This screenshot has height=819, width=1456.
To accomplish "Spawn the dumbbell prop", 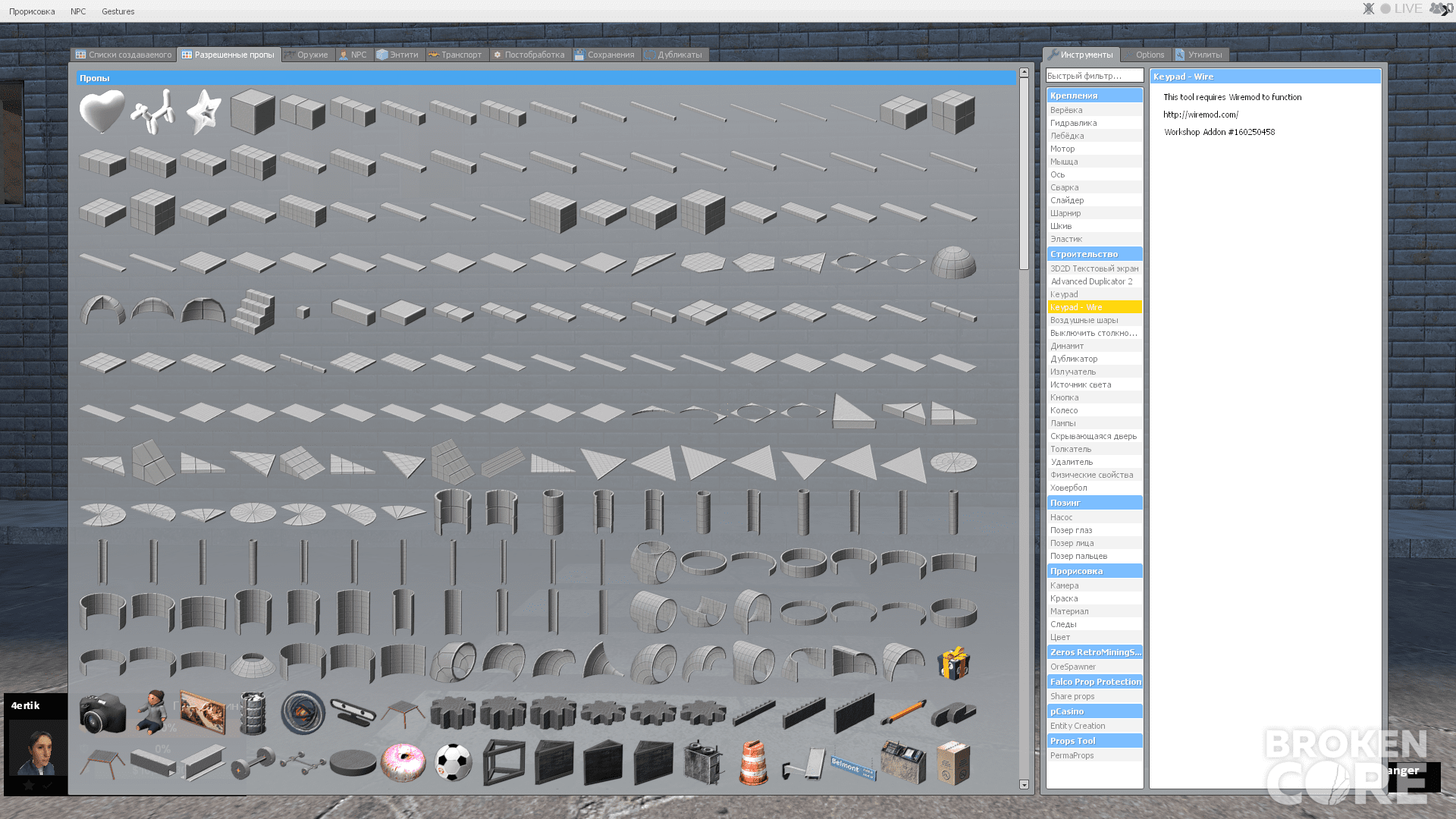I will [253, 763].
